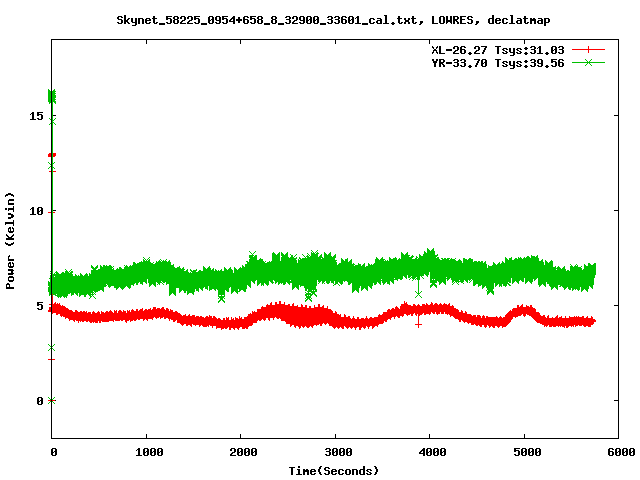The height and width of the screenshot is (480, 640).
Task: Select the XL-26.27 Tsys:31.03 legend label
Action: [x=498, y=50]
